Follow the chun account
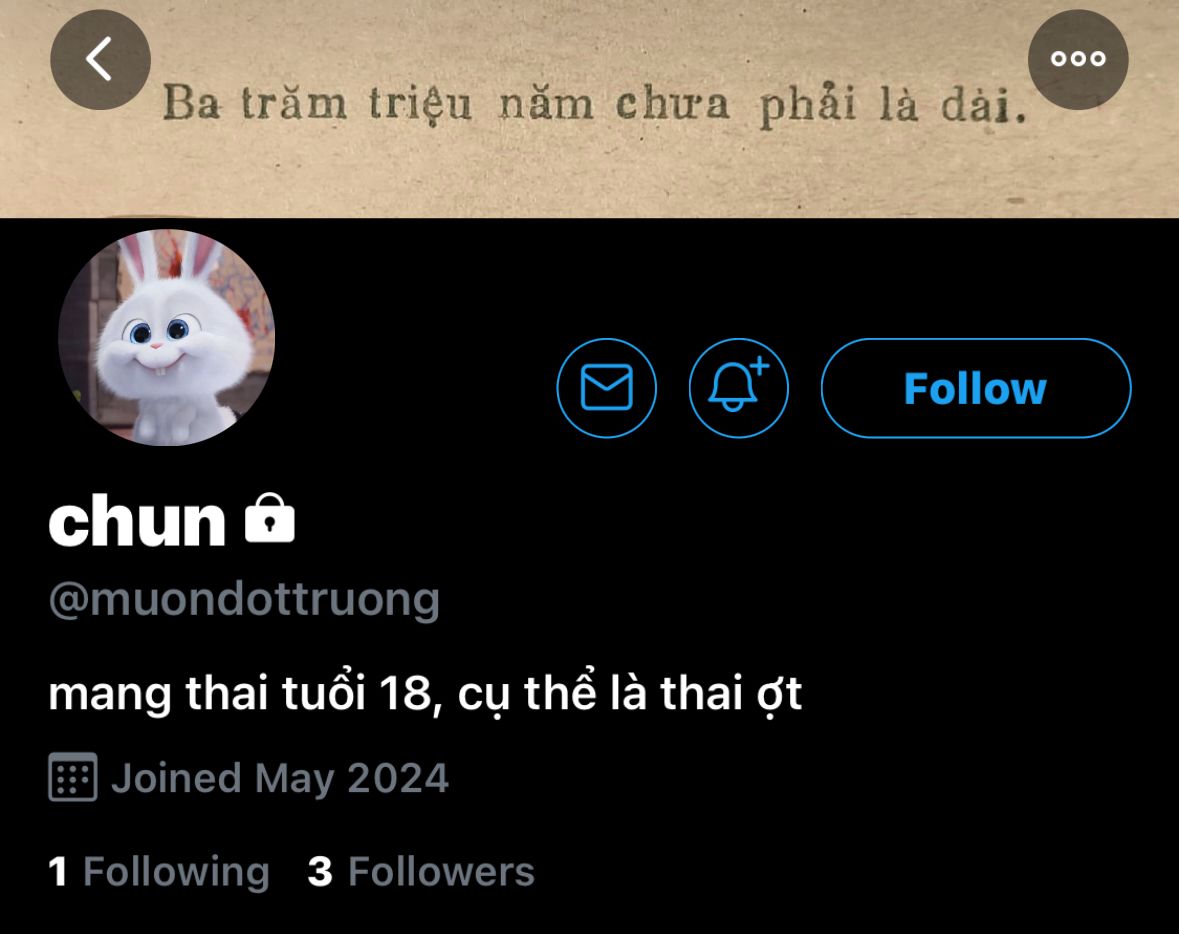Image resolution: width=1179 pixels, height=934 pixels. 976,388
